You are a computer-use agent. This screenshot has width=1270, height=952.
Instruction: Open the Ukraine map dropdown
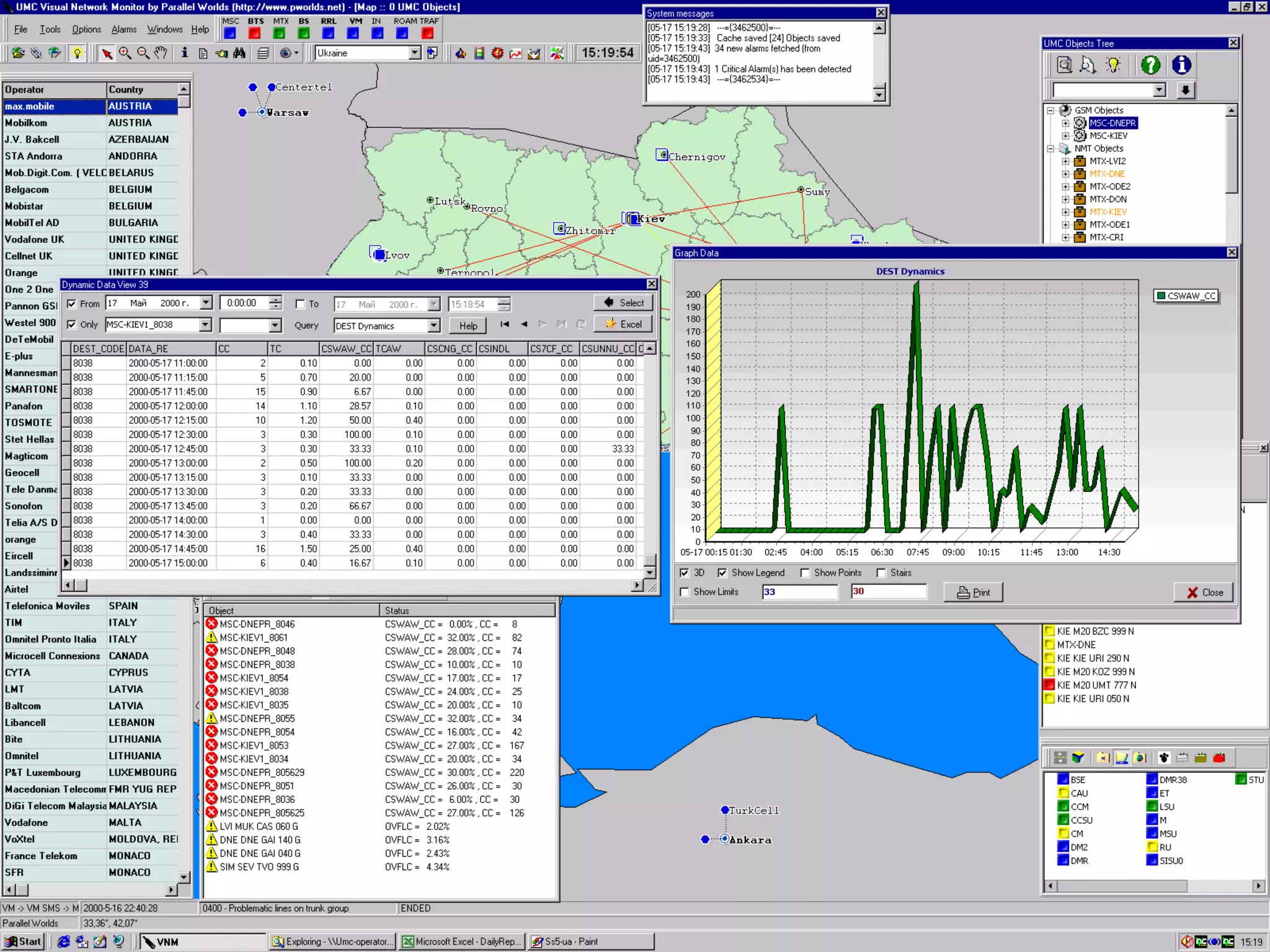click(x=415, y=53)
